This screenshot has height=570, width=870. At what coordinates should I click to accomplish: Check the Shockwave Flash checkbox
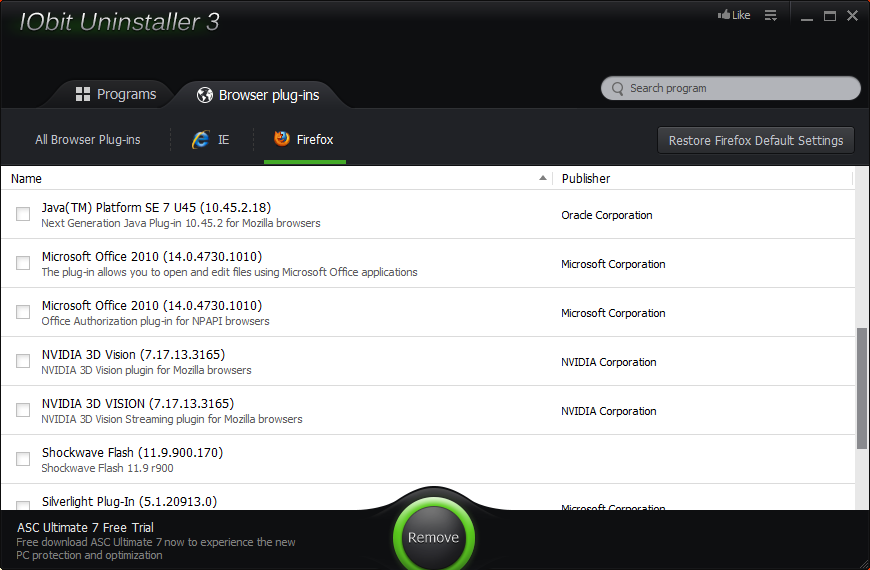(x=23, y=458)
